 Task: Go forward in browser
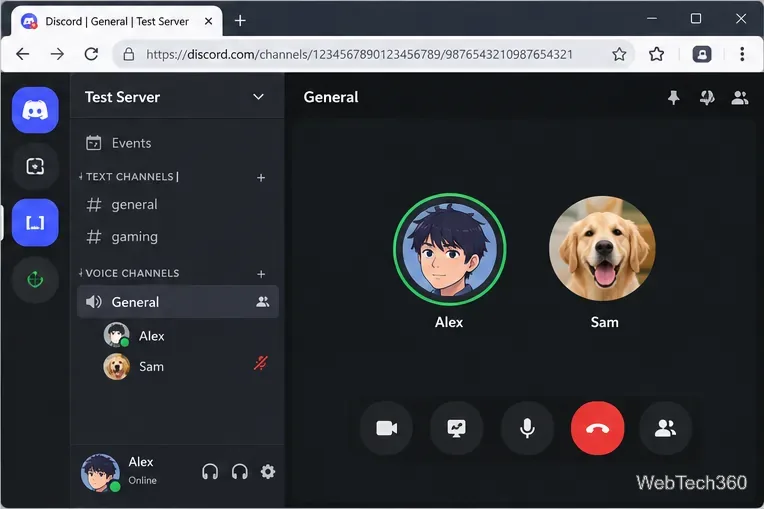click(57, 54)
